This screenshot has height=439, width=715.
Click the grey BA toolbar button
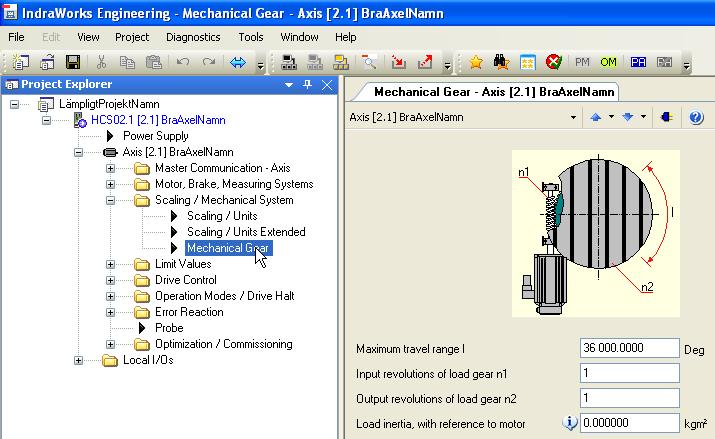[664, 62]
